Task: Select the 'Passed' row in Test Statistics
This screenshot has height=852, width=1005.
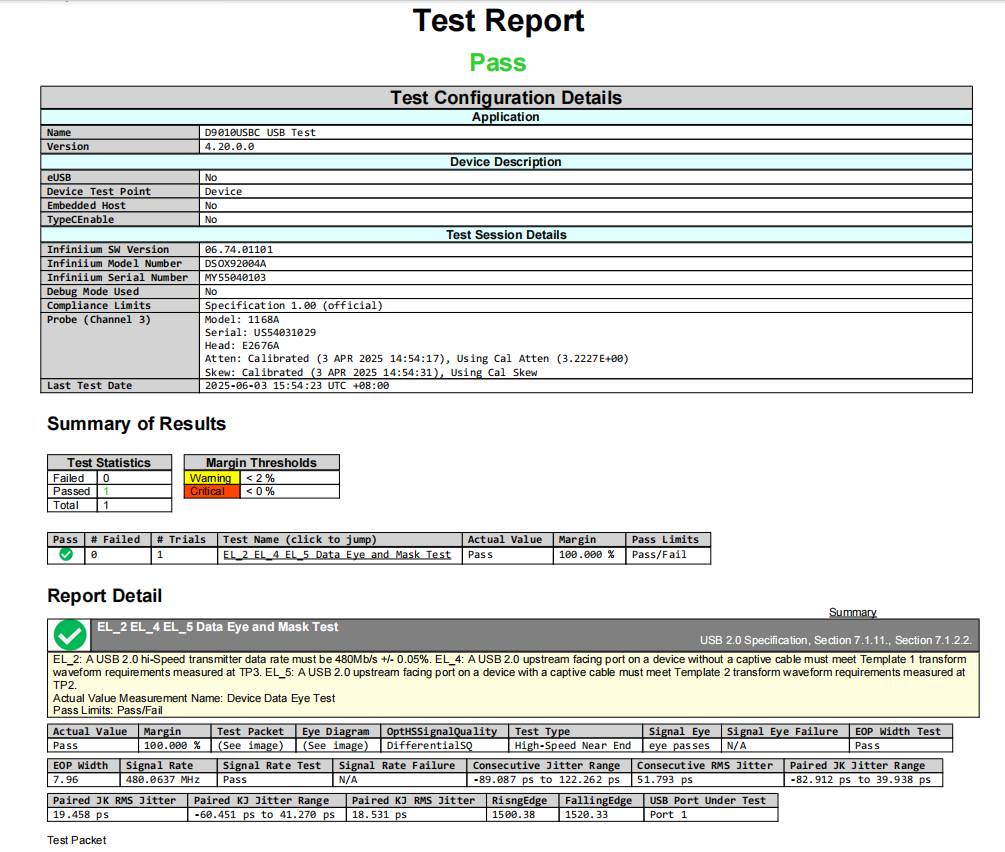Action: tap(109, 492)
